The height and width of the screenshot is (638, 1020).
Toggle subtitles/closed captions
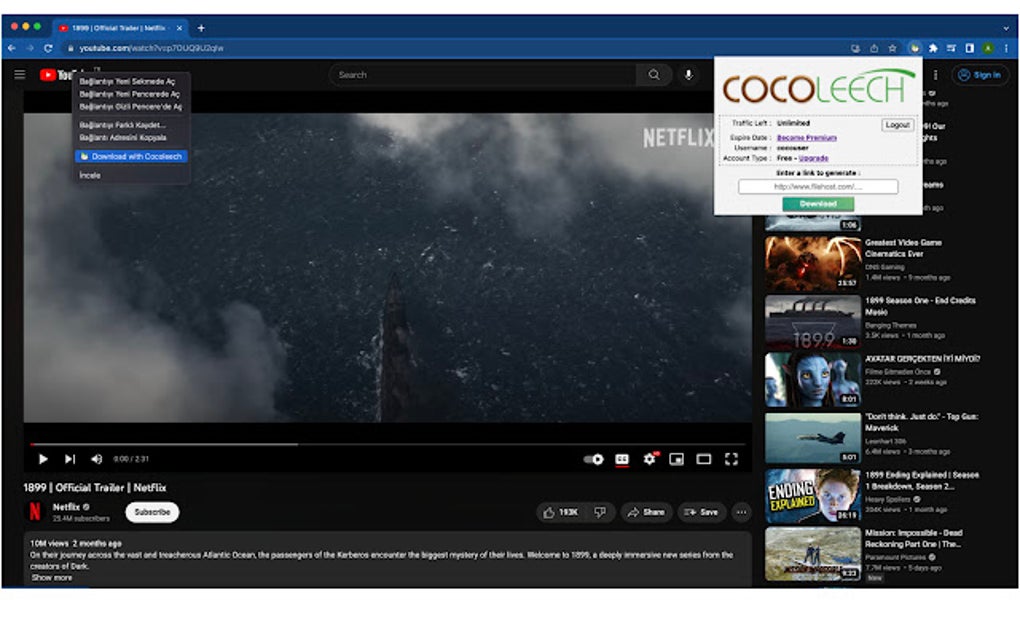pos(622,459)
